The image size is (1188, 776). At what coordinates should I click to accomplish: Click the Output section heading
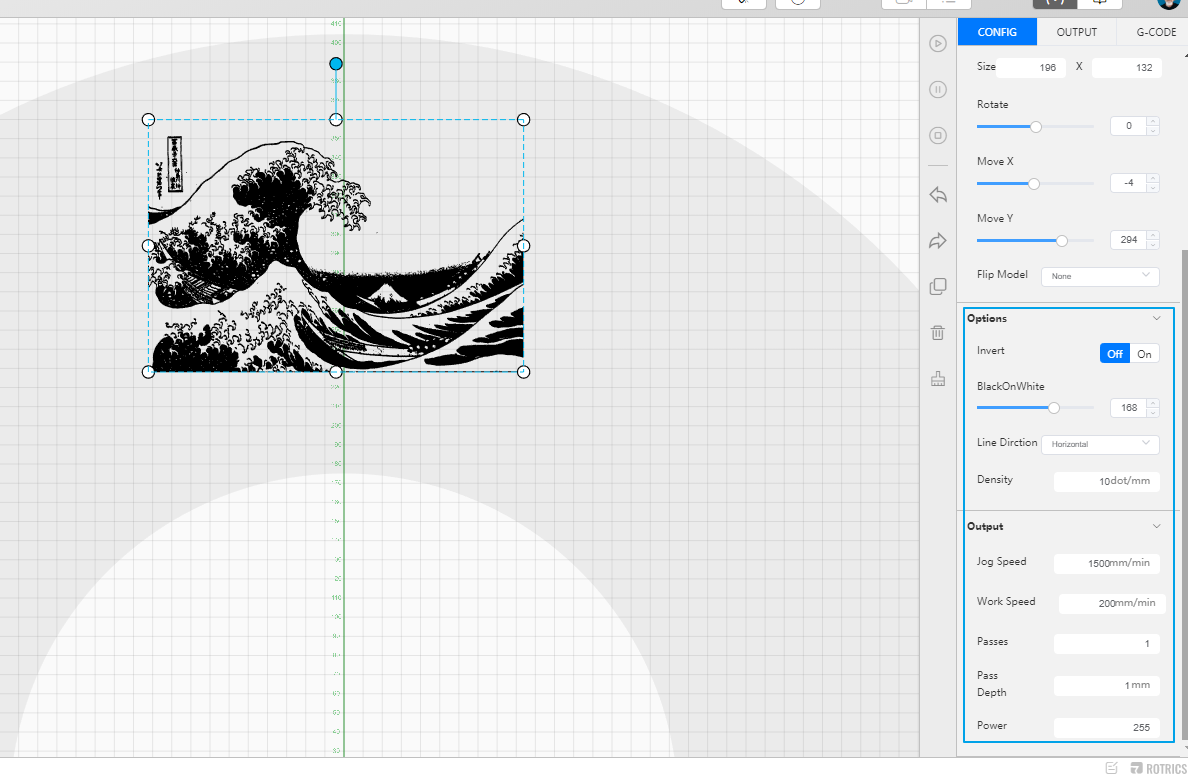pos(985,526)
